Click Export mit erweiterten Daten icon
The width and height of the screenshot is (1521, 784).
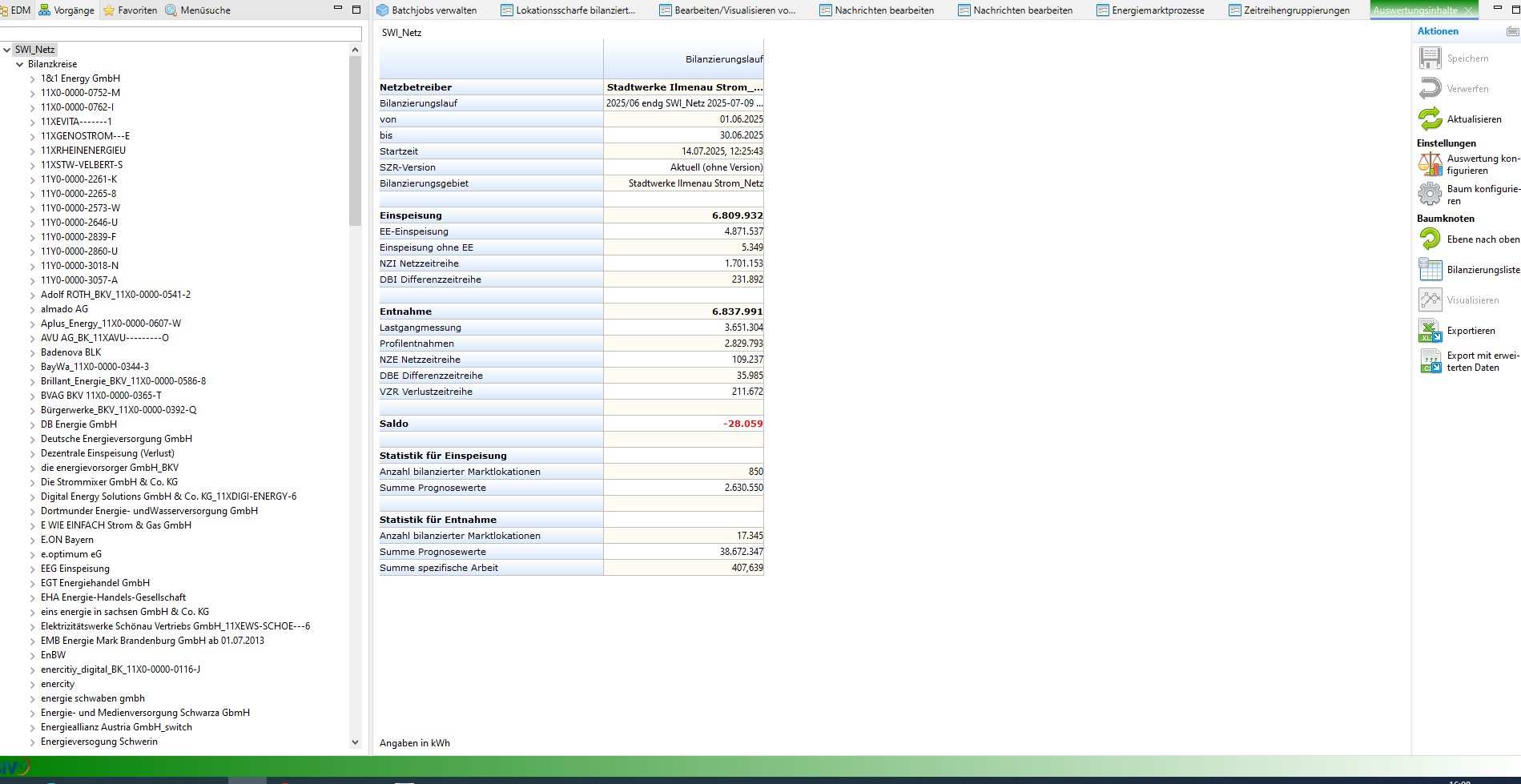(x=1430, y=361)
